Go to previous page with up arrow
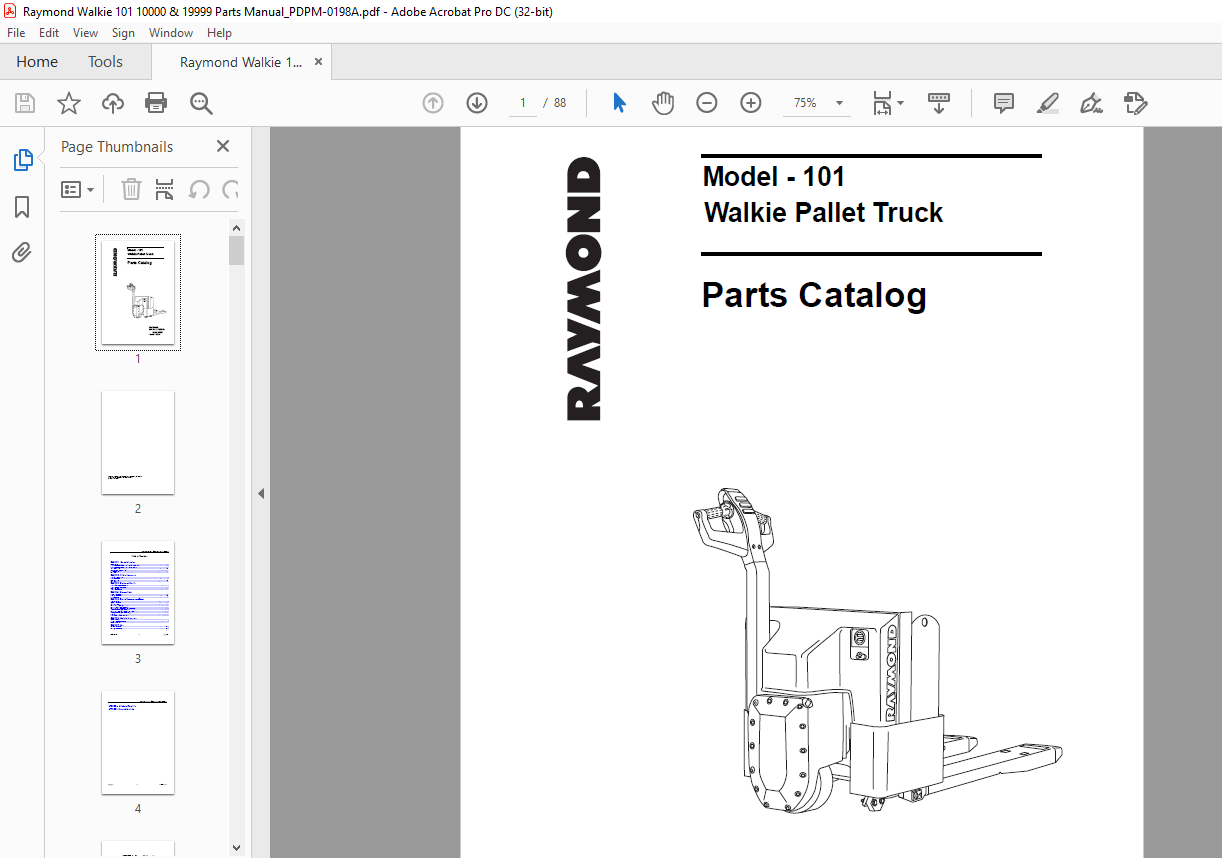The height and width of the screenshot is (858, 1222). [x=433, y=103]
